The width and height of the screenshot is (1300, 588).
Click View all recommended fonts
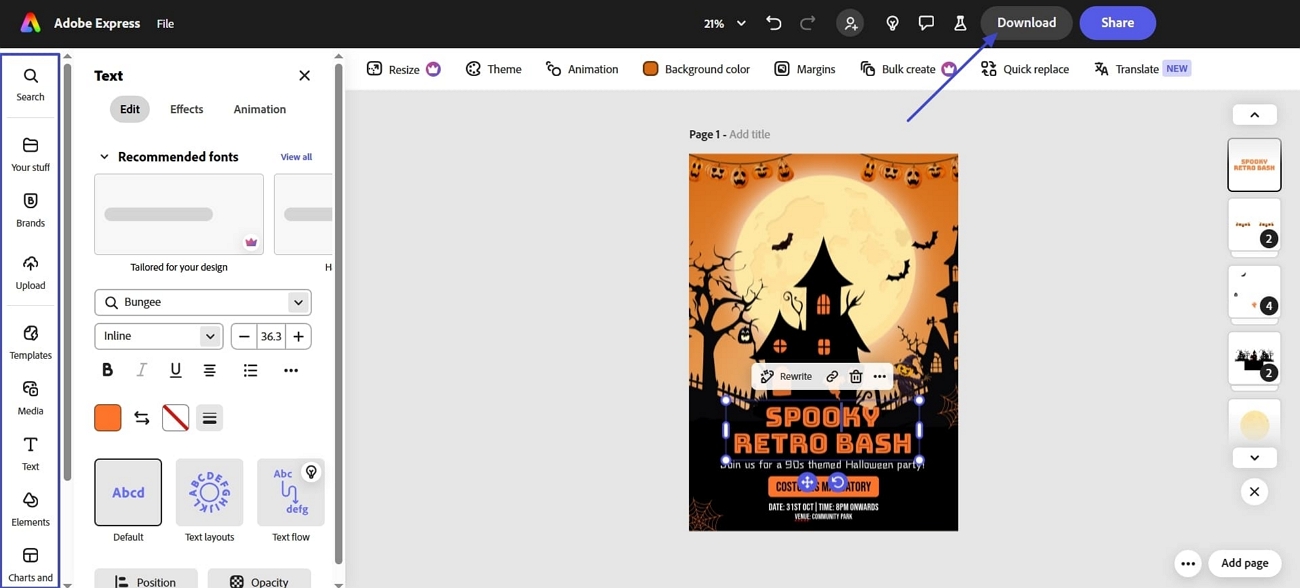pyautogui.click(x=295, y=156)
